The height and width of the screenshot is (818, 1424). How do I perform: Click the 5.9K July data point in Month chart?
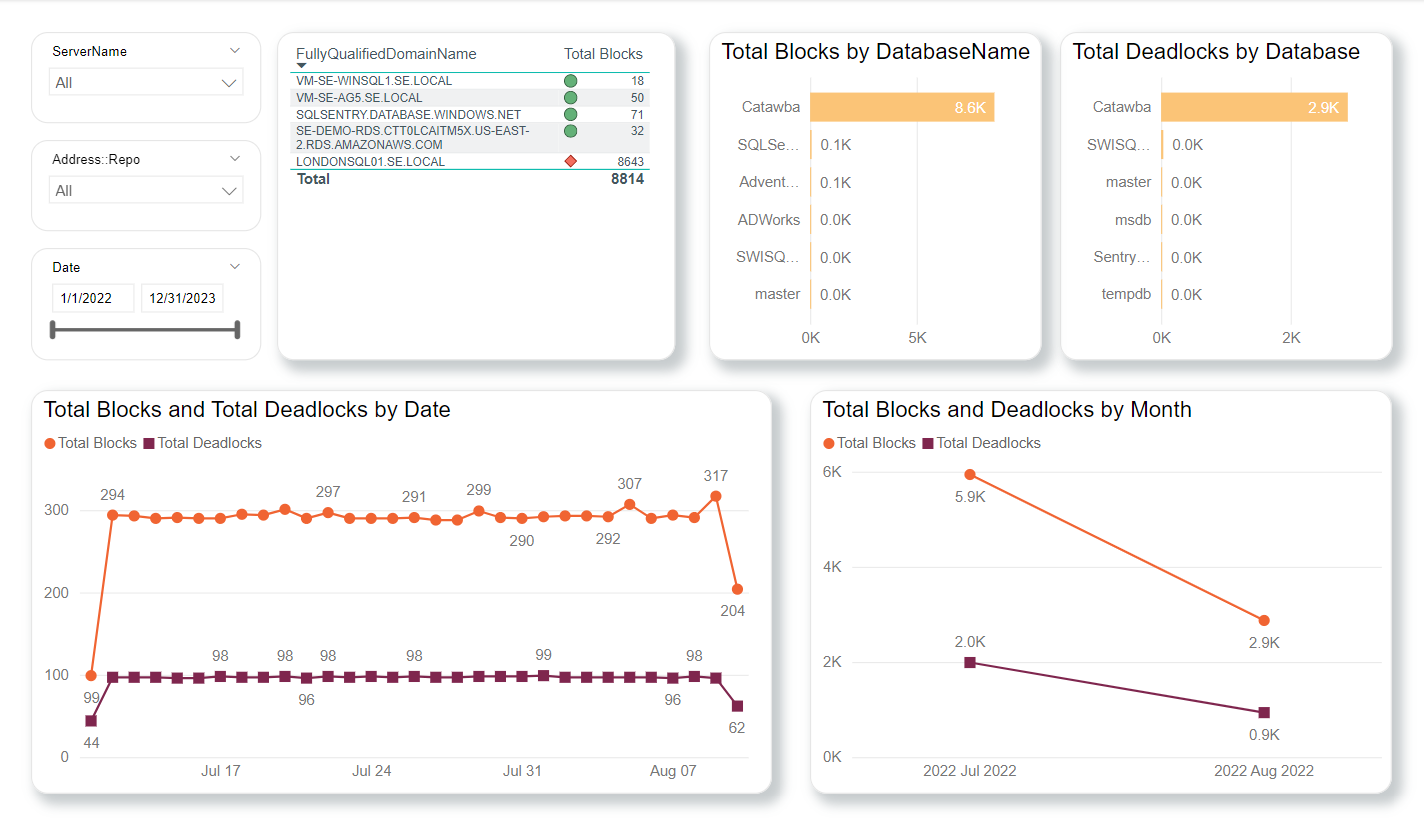pos(969,474)
